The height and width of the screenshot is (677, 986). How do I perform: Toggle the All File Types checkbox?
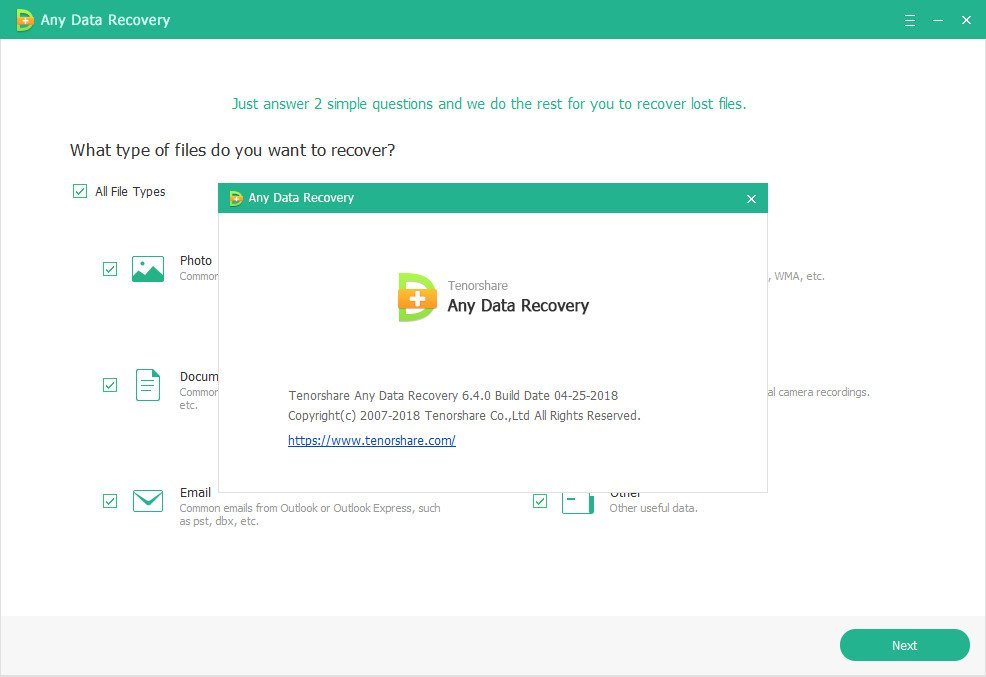point(80,191)
